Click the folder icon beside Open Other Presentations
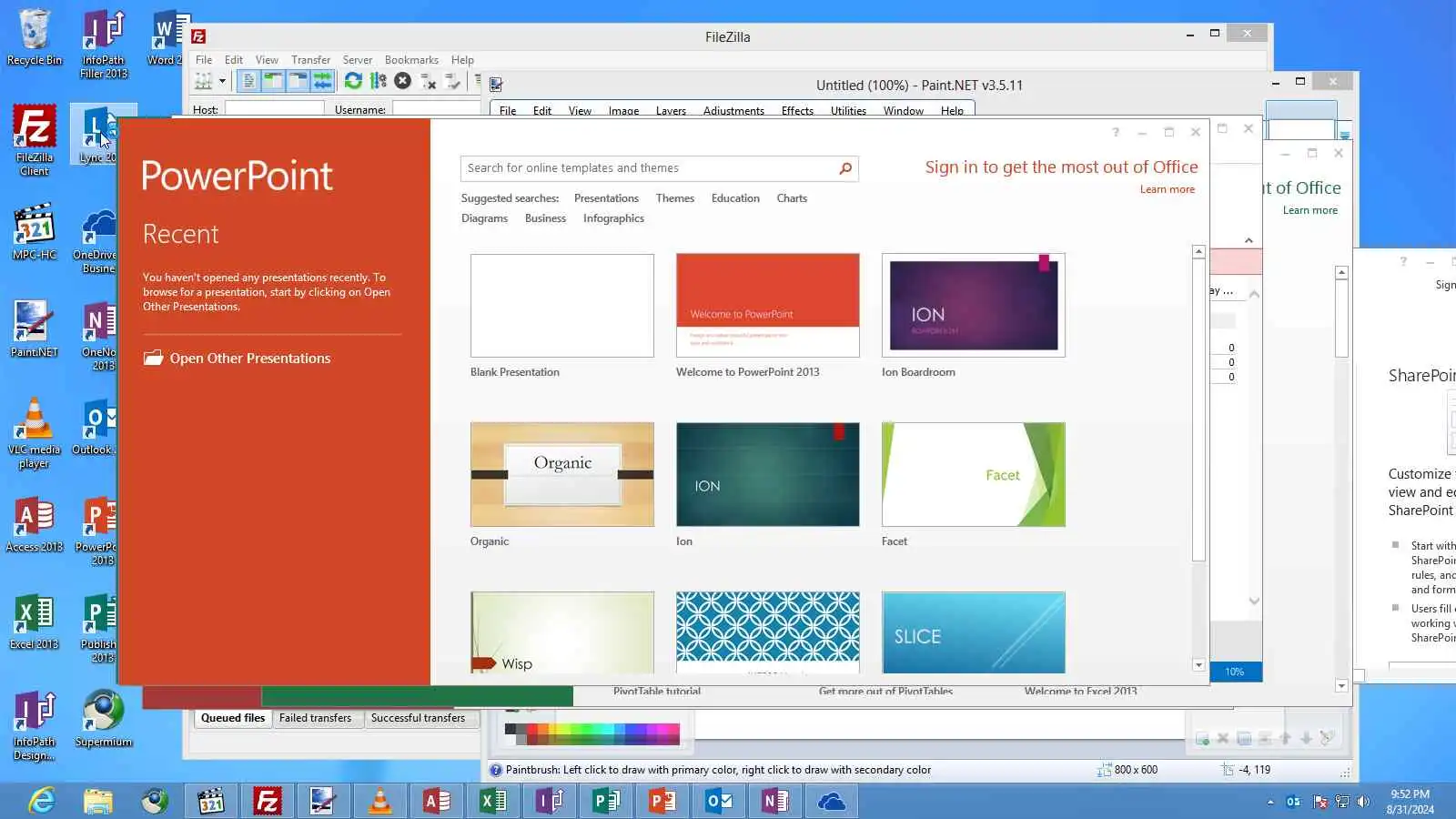The height and width of the screenshot is (819, 1456). (x=153, y=358)
